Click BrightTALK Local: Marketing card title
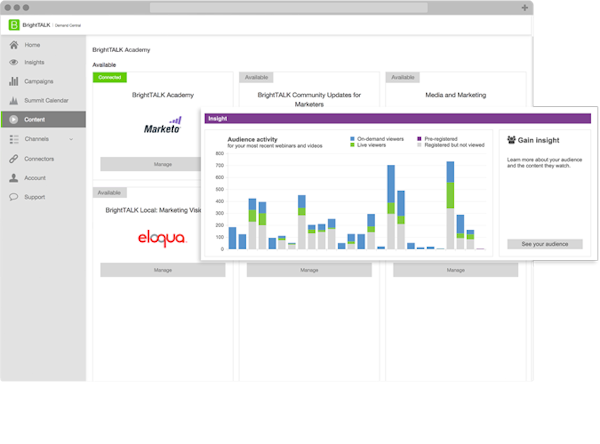 click(153, 210)
